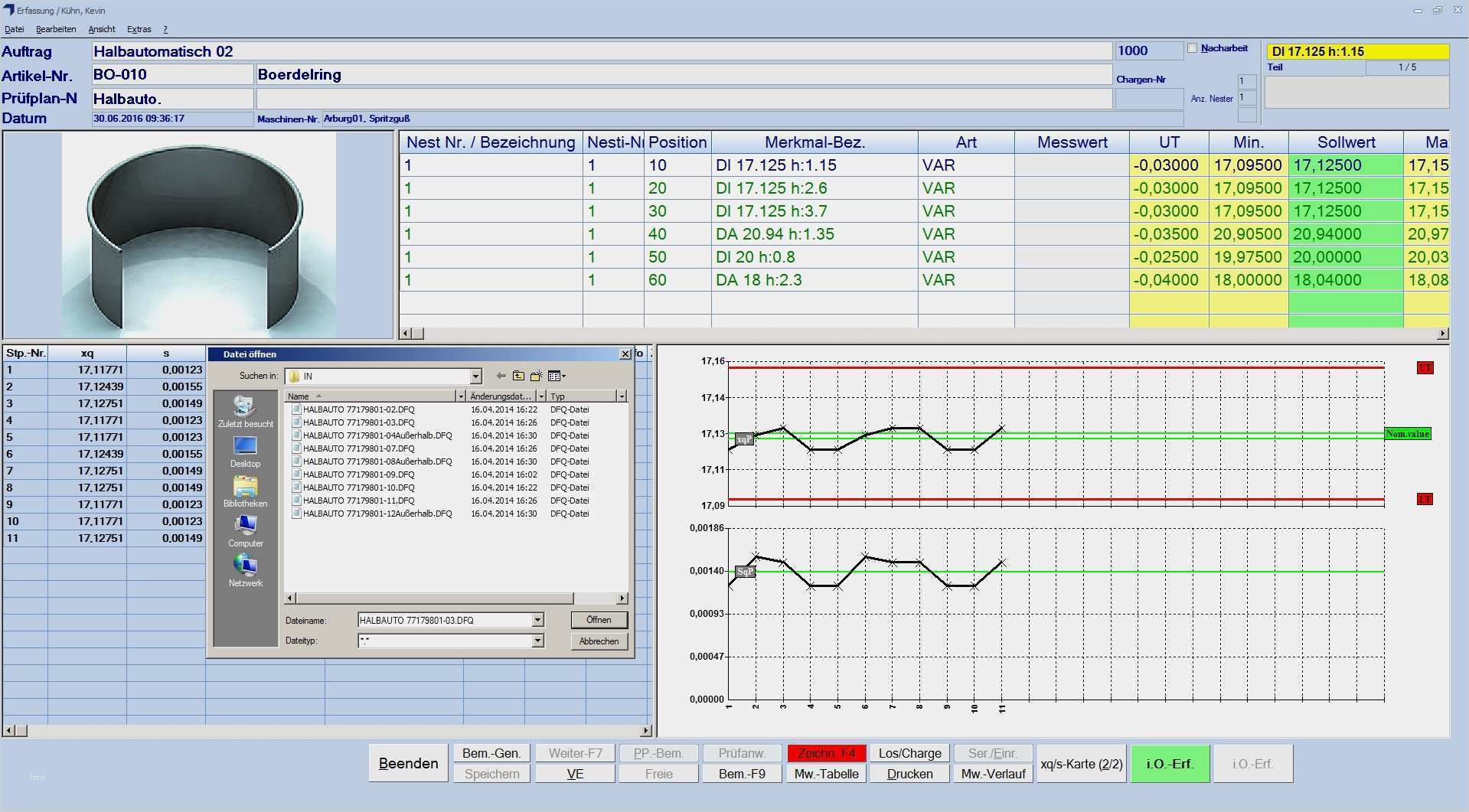Click the xqP marker on the upper chart
The image size is (1469, 812).
pyautogui.click(x=744, y=439)
